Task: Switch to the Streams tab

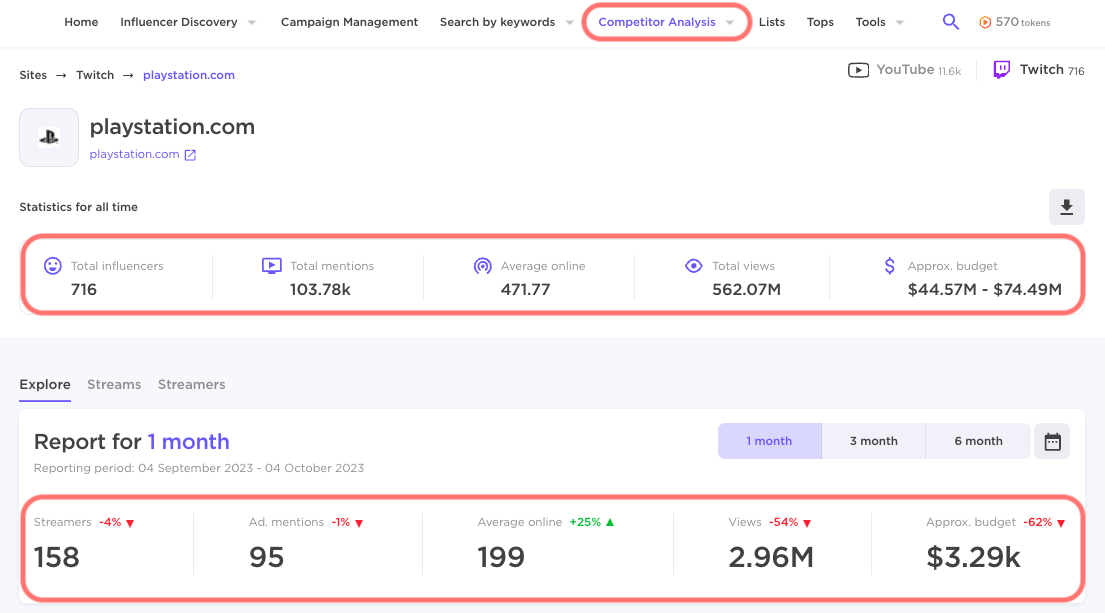Action: tap(114, 384)
